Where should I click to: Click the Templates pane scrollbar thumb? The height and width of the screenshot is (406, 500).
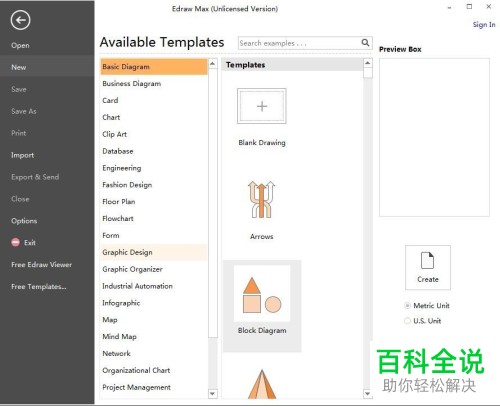(368, 73)
